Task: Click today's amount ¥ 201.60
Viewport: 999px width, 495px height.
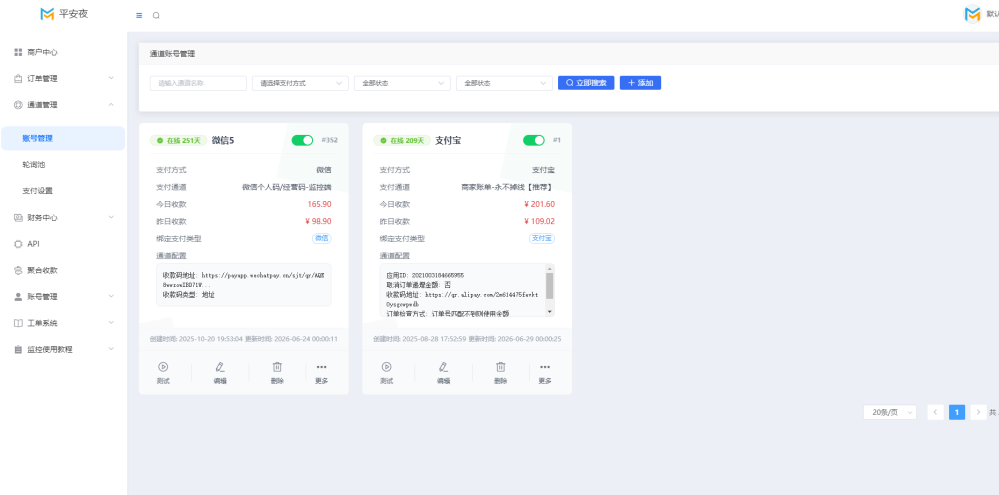Action: [x=540, y=204]
